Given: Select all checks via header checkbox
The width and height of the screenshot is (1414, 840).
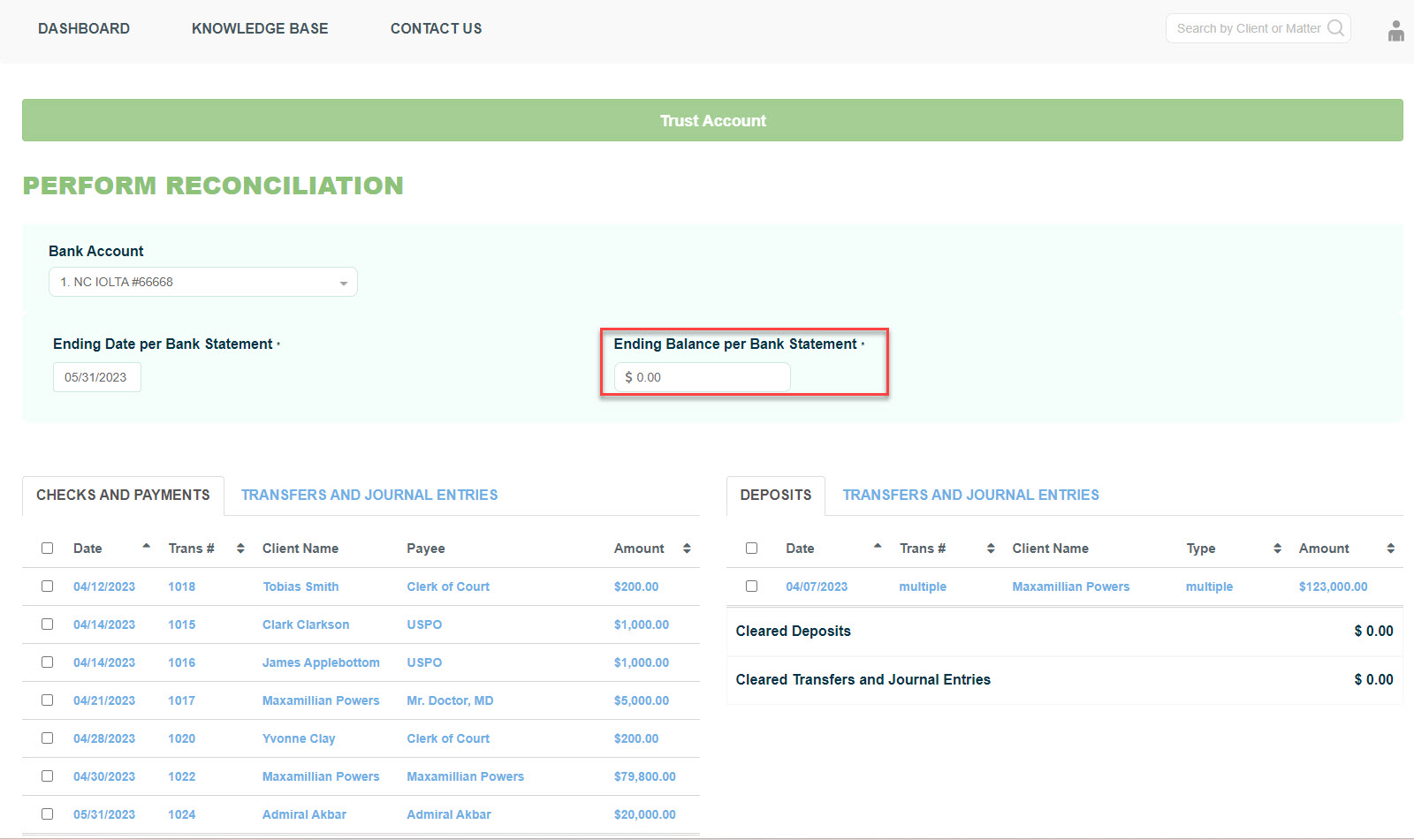Looking at the screenshot, I should click(x=47, y=548).
